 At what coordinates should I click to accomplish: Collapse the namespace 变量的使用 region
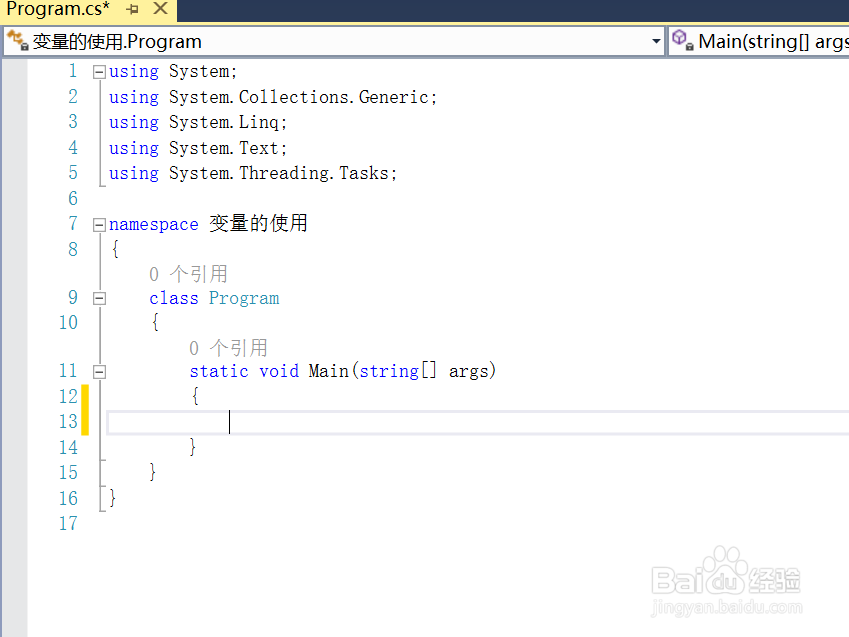tap(97, 224)
